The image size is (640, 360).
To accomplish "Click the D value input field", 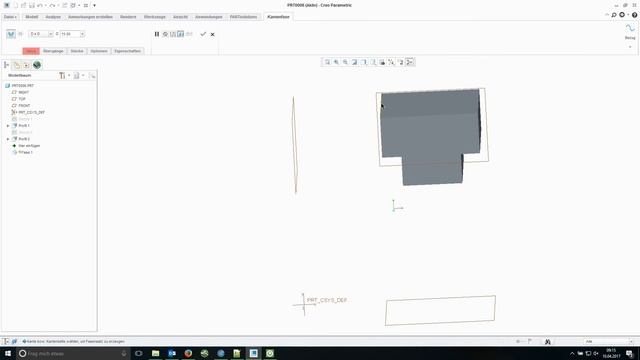I will coord(70,34).
